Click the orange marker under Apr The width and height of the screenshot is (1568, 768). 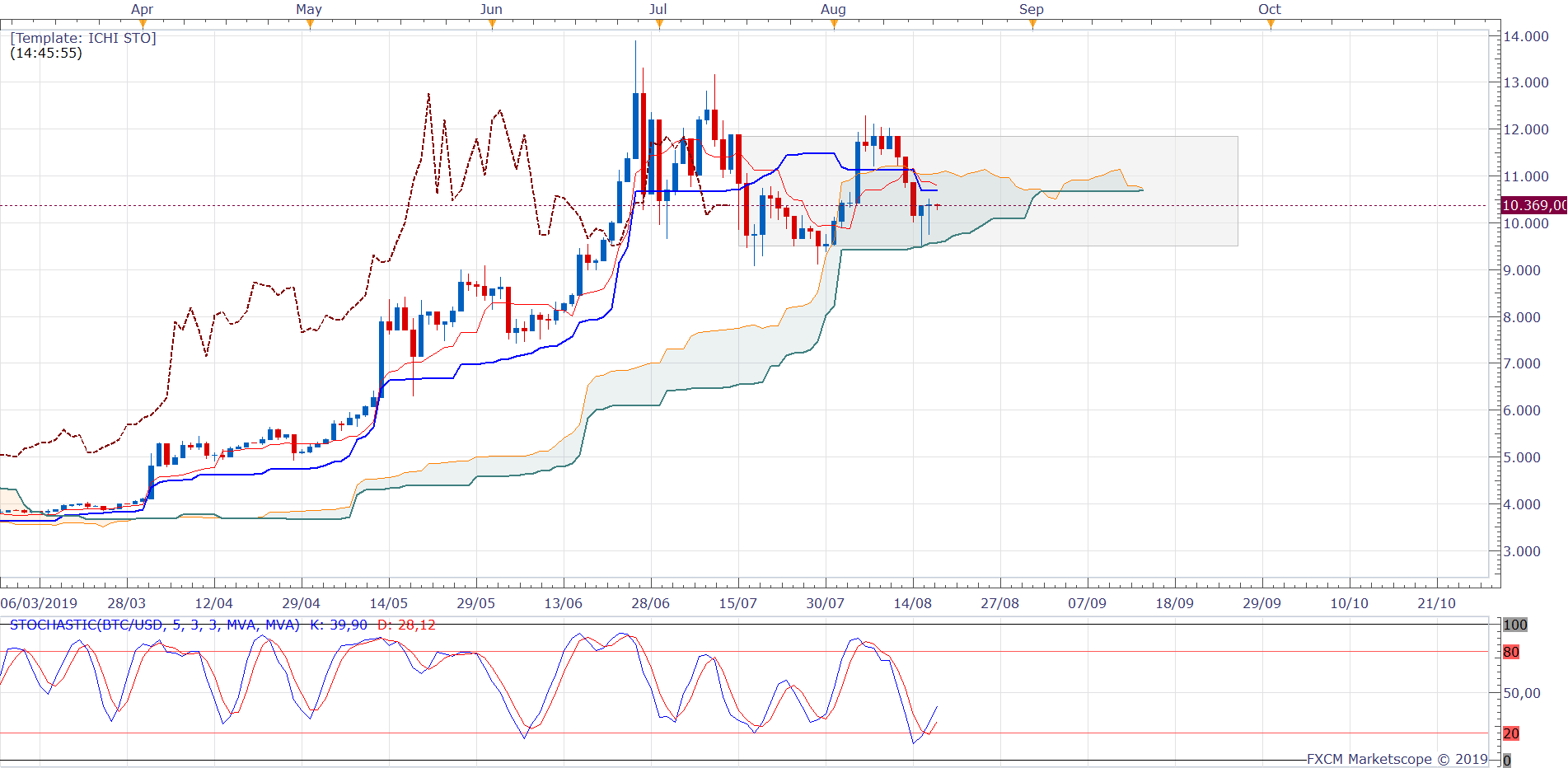(x=143, y=24)
